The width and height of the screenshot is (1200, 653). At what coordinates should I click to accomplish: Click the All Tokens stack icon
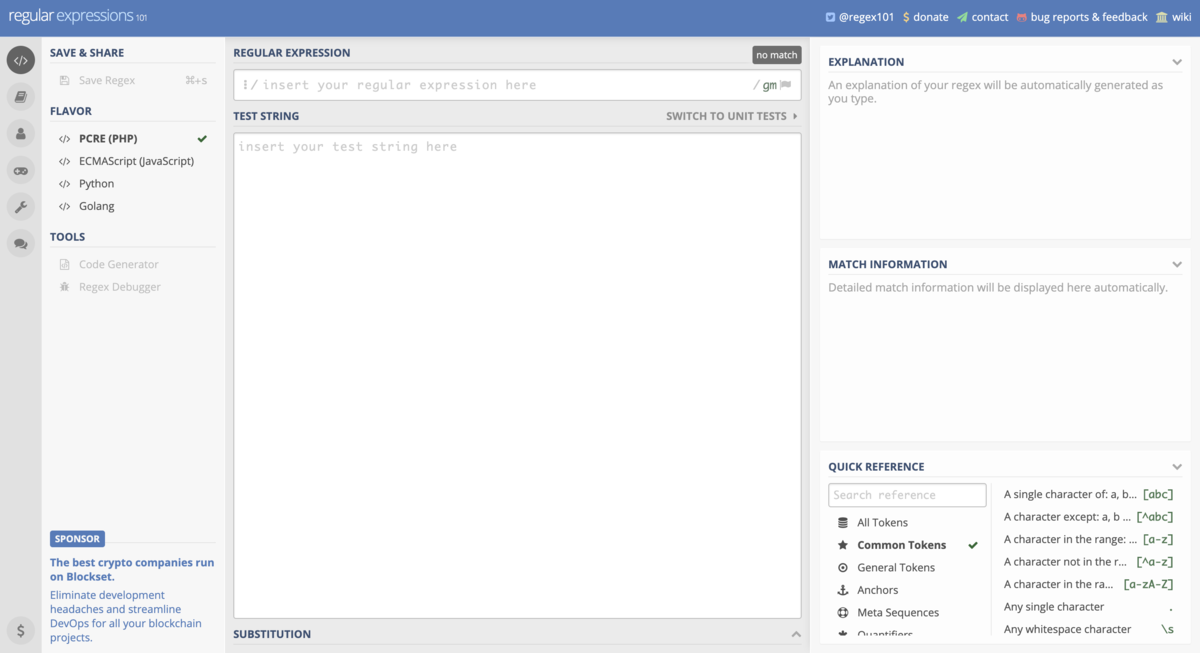click(843, 522)
